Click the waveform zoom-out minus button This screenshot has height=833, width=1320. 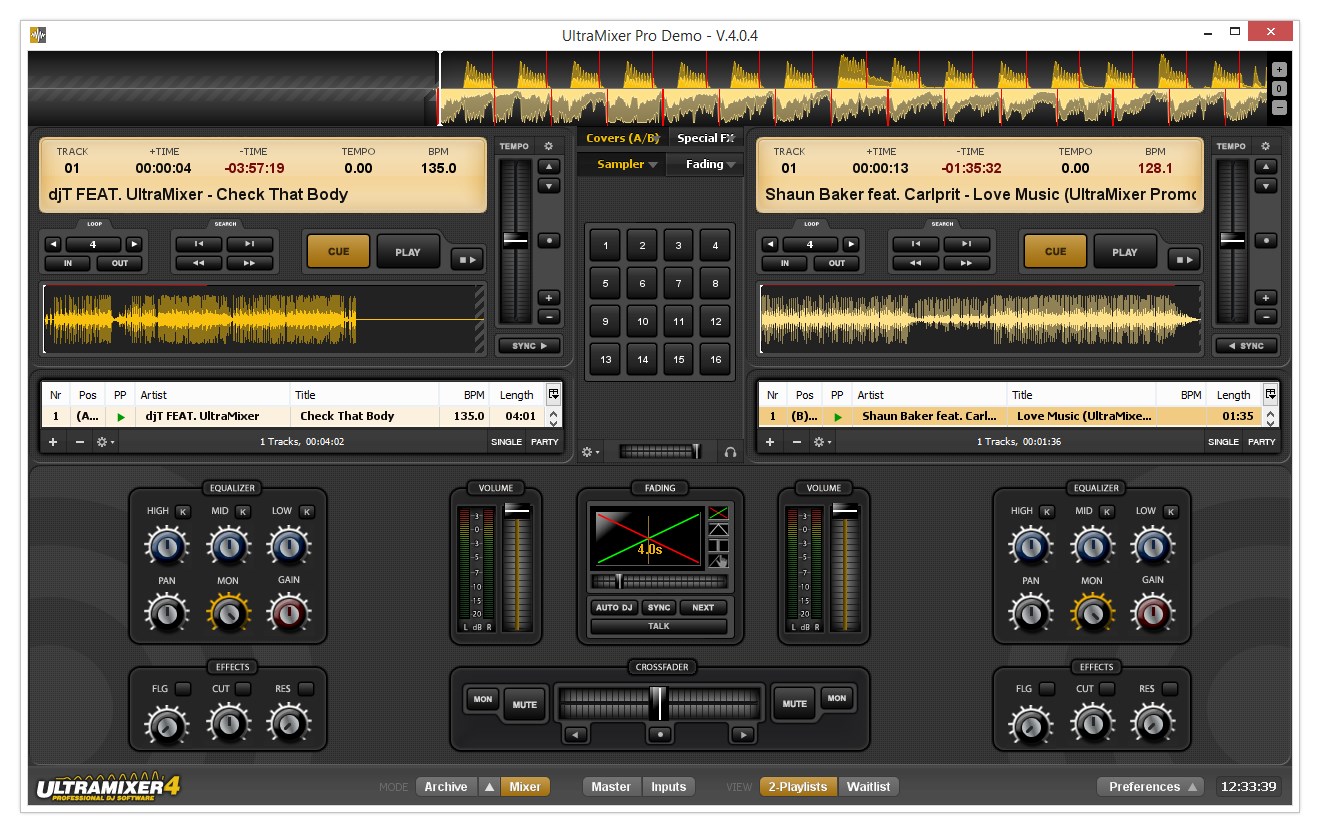(1280, 108)
